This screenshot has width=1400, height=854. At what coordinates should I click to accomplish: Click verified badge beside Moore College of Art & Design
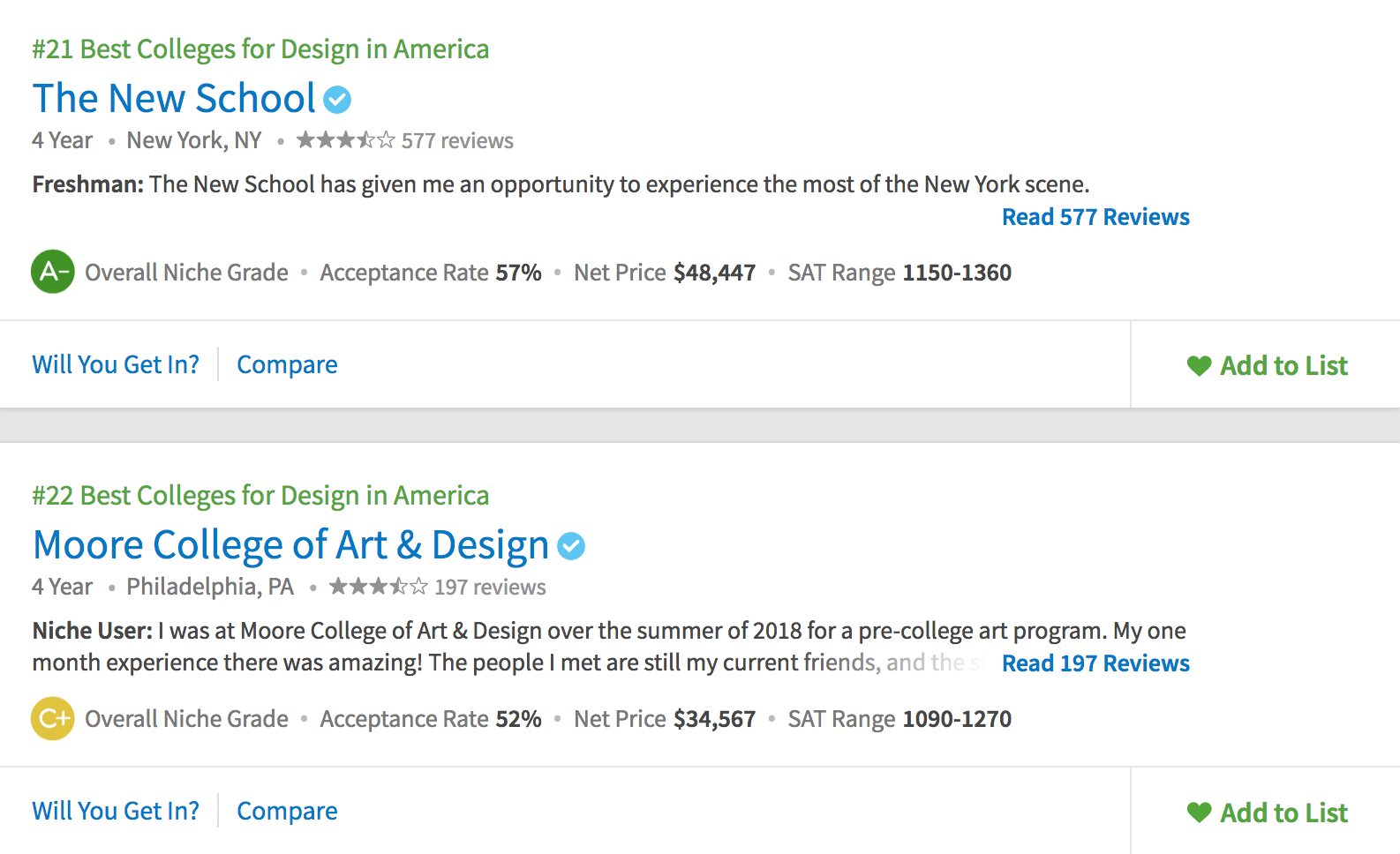(571, 546)
